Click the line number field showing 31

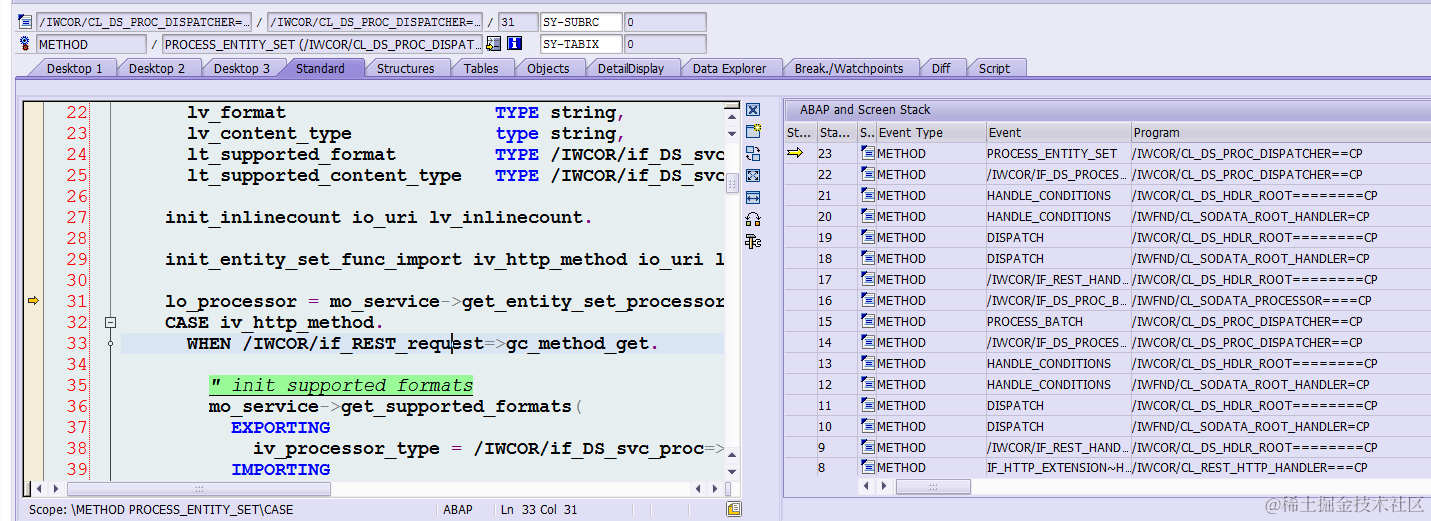coord(517,22)
